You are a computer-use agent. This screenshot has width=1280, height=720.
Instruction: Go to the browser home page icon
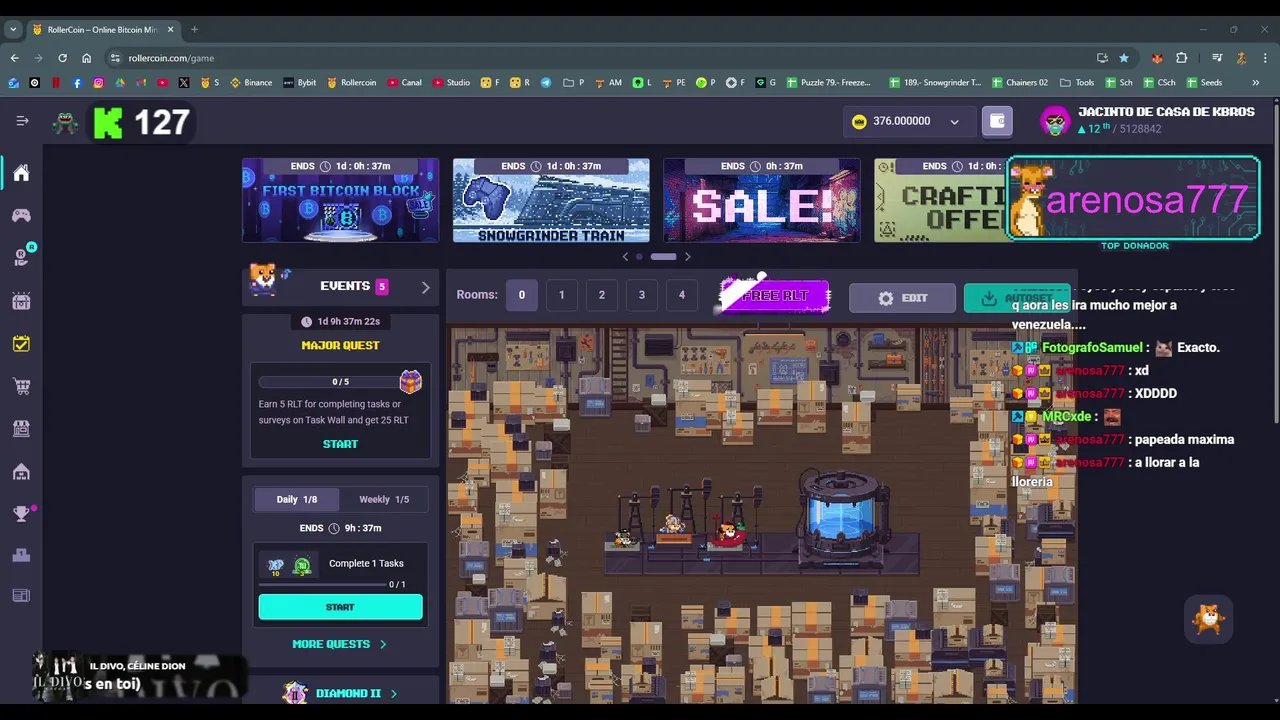click(x=86, y=58)
